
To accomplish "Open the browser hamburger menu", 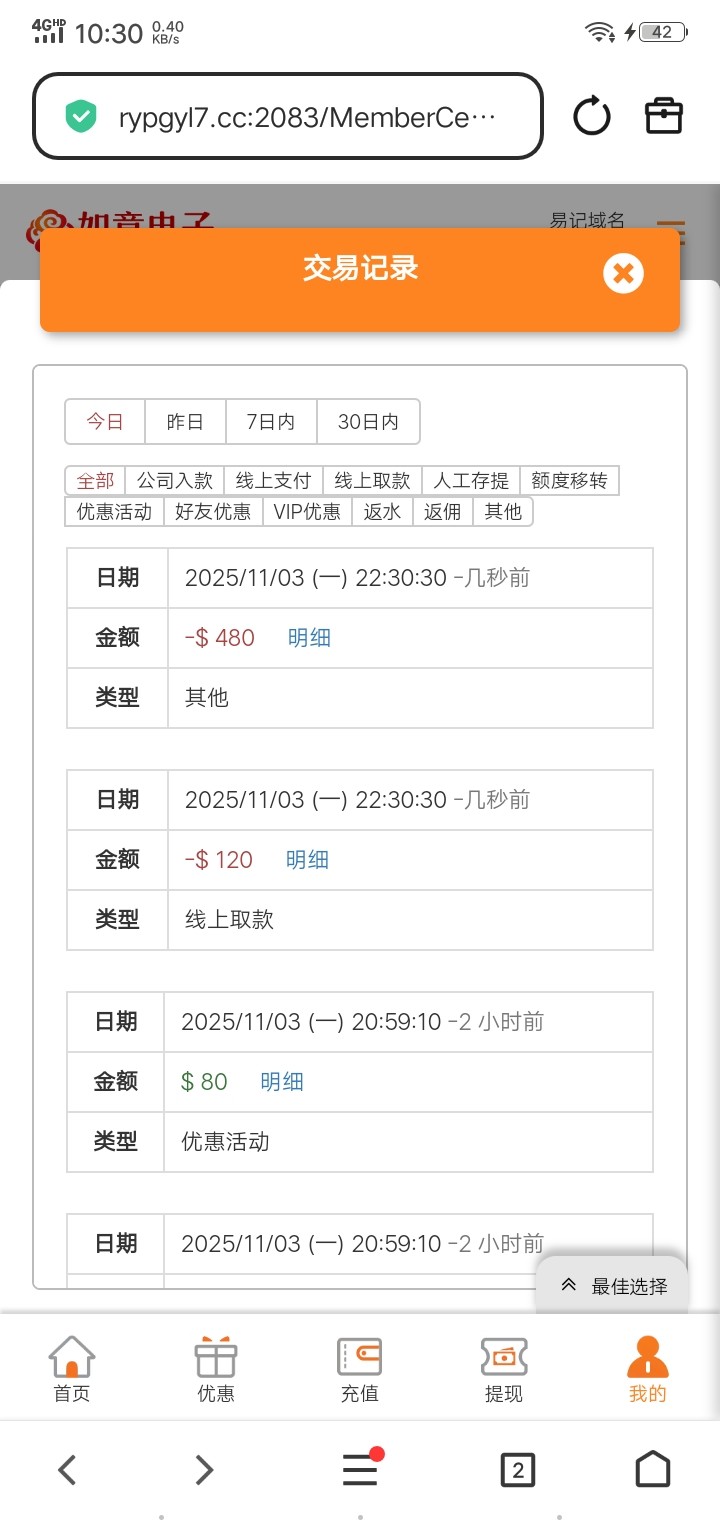I will click(x=360, y=1470).
